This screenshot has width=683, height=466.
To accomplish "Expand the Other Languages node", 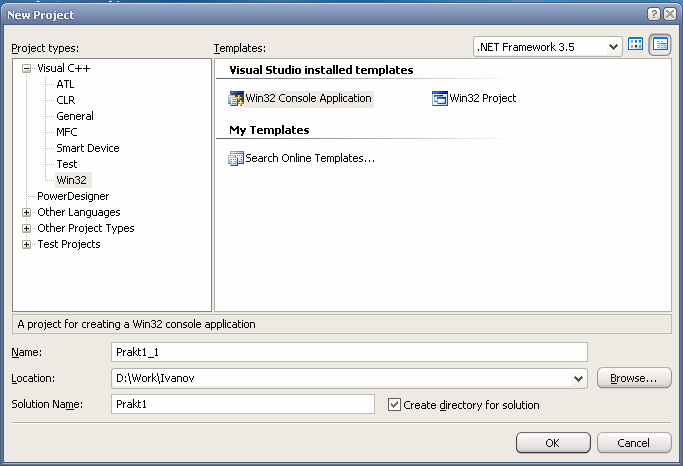I will 27,213.
